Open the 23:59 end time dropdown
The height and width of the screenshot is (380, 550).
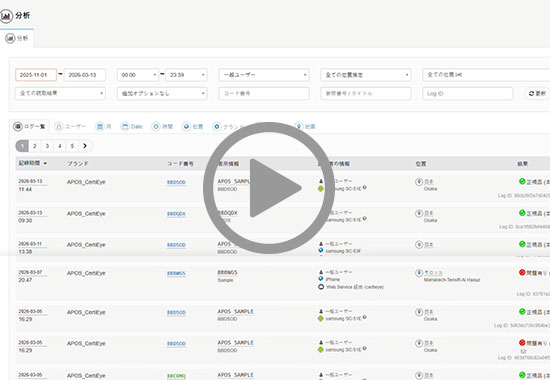pos(186,75)
